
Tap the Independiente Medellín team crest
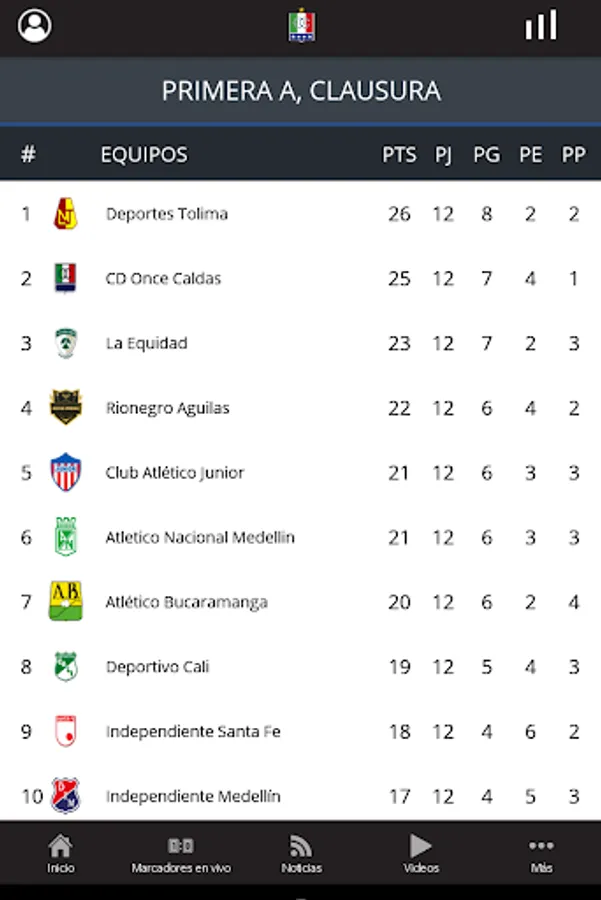coord(66,796)
